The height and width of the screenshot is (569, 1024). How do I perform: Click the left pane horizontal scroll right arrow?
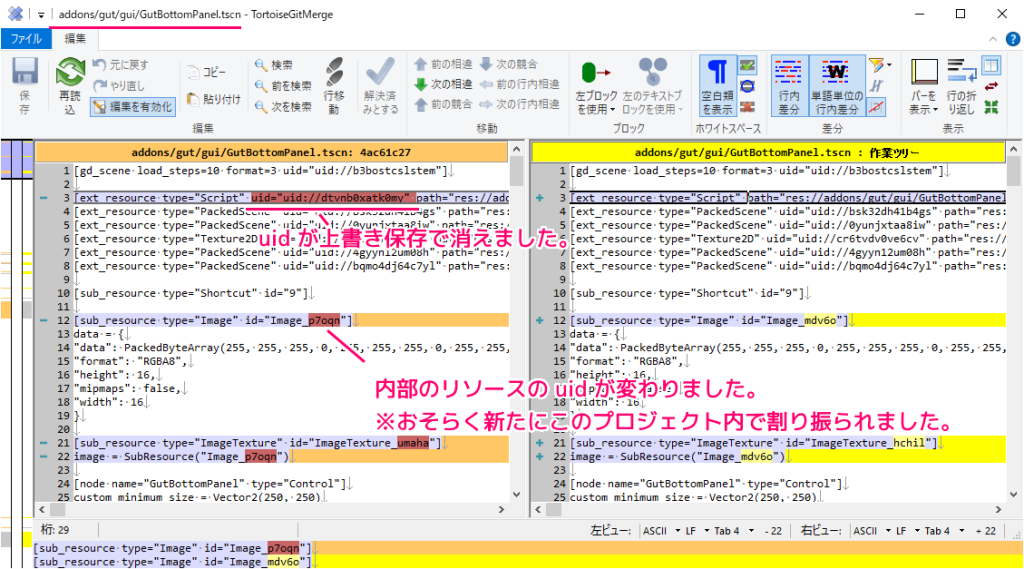502,510
